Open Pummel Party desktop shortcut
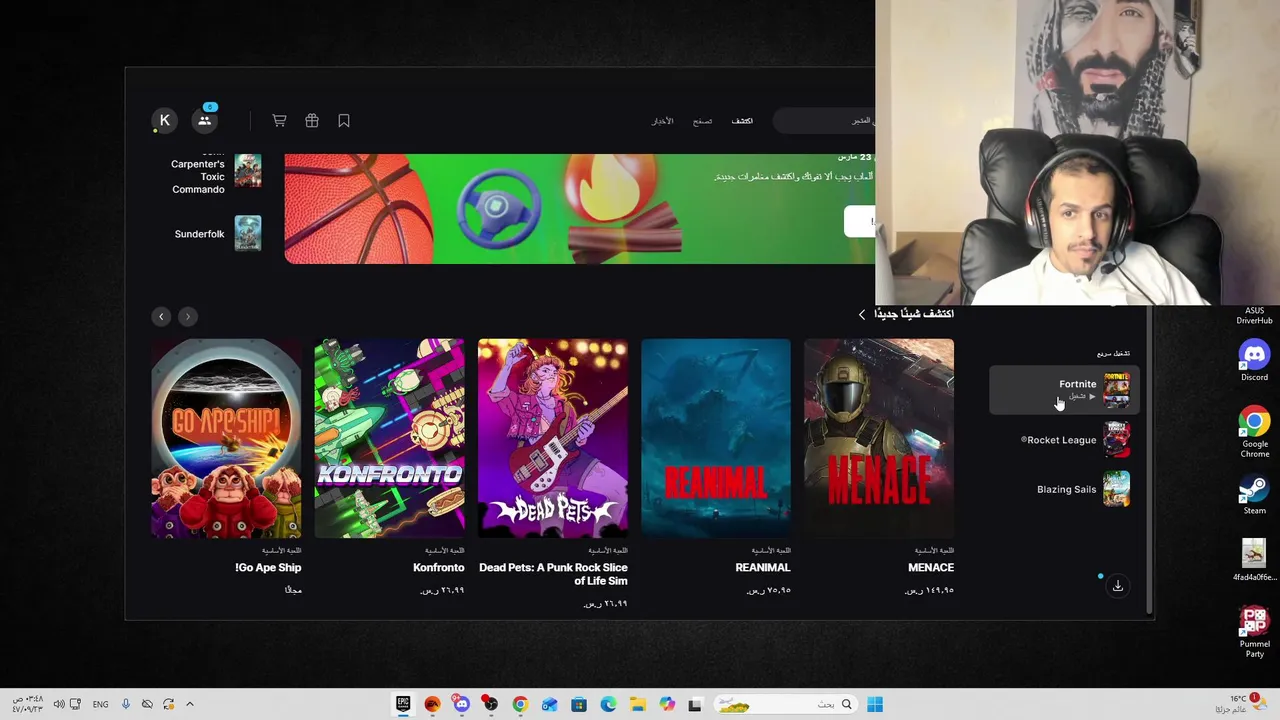 pos(1254,632)
